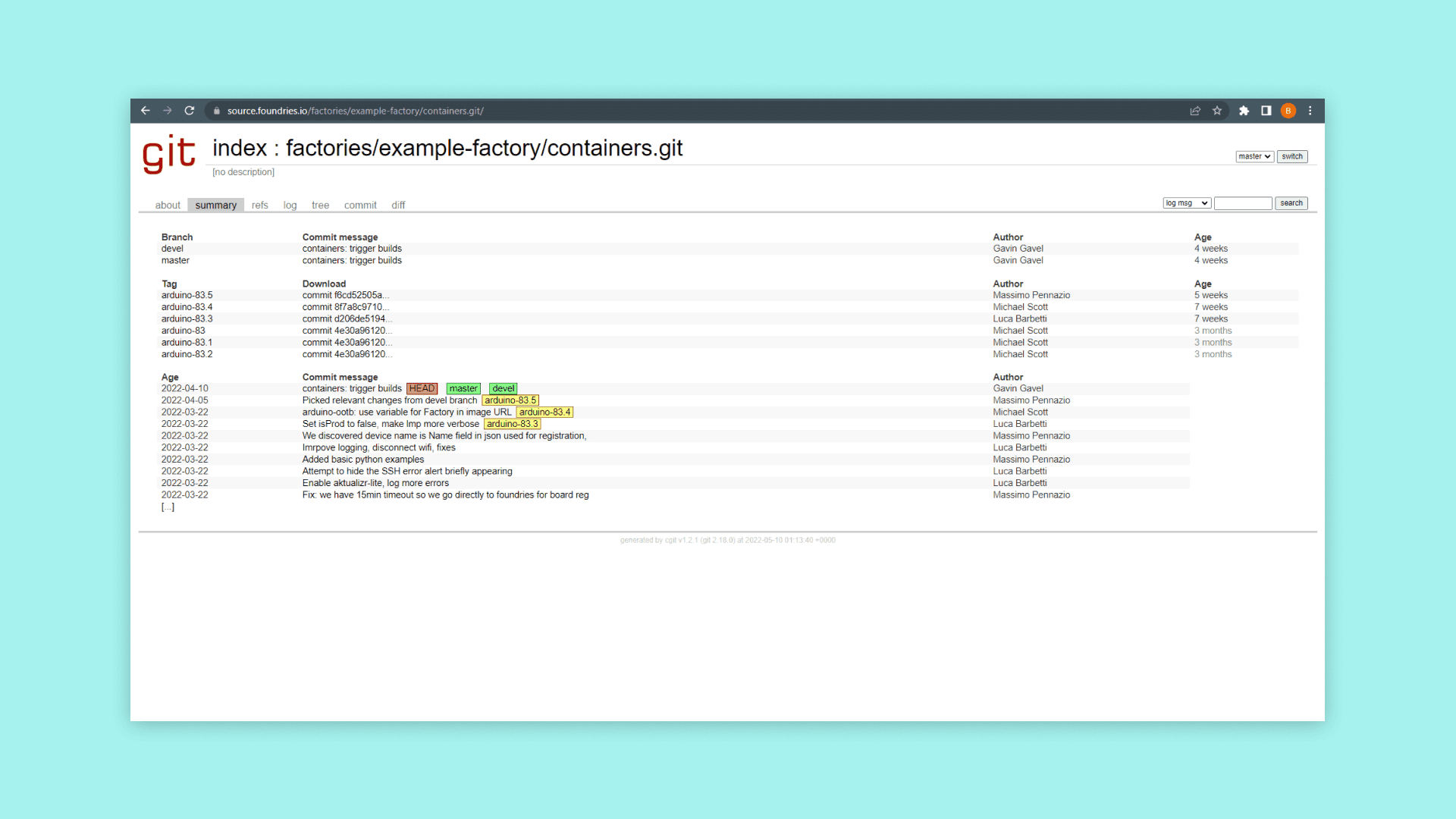Reload the page with refresh icon

(190, 111)
